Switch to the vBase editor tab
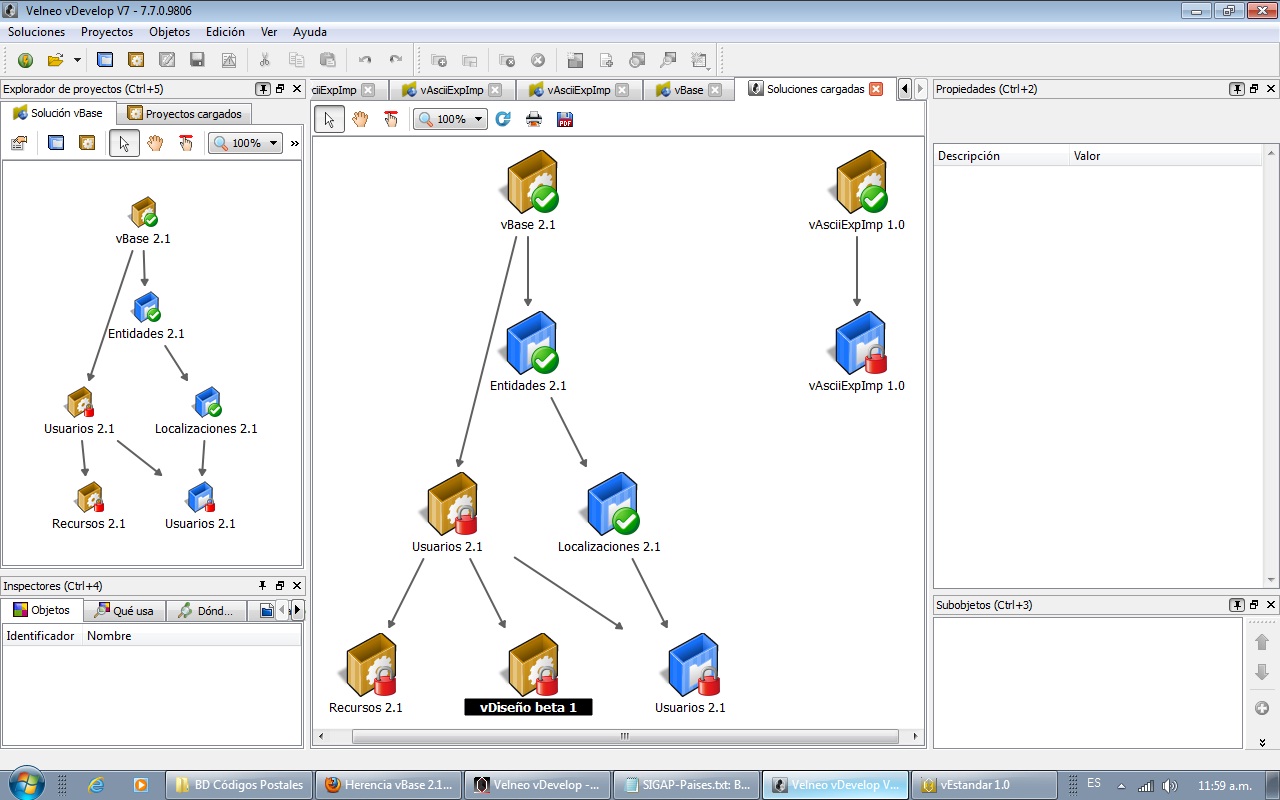The image size is (1280, 800). tap(688, 90)
